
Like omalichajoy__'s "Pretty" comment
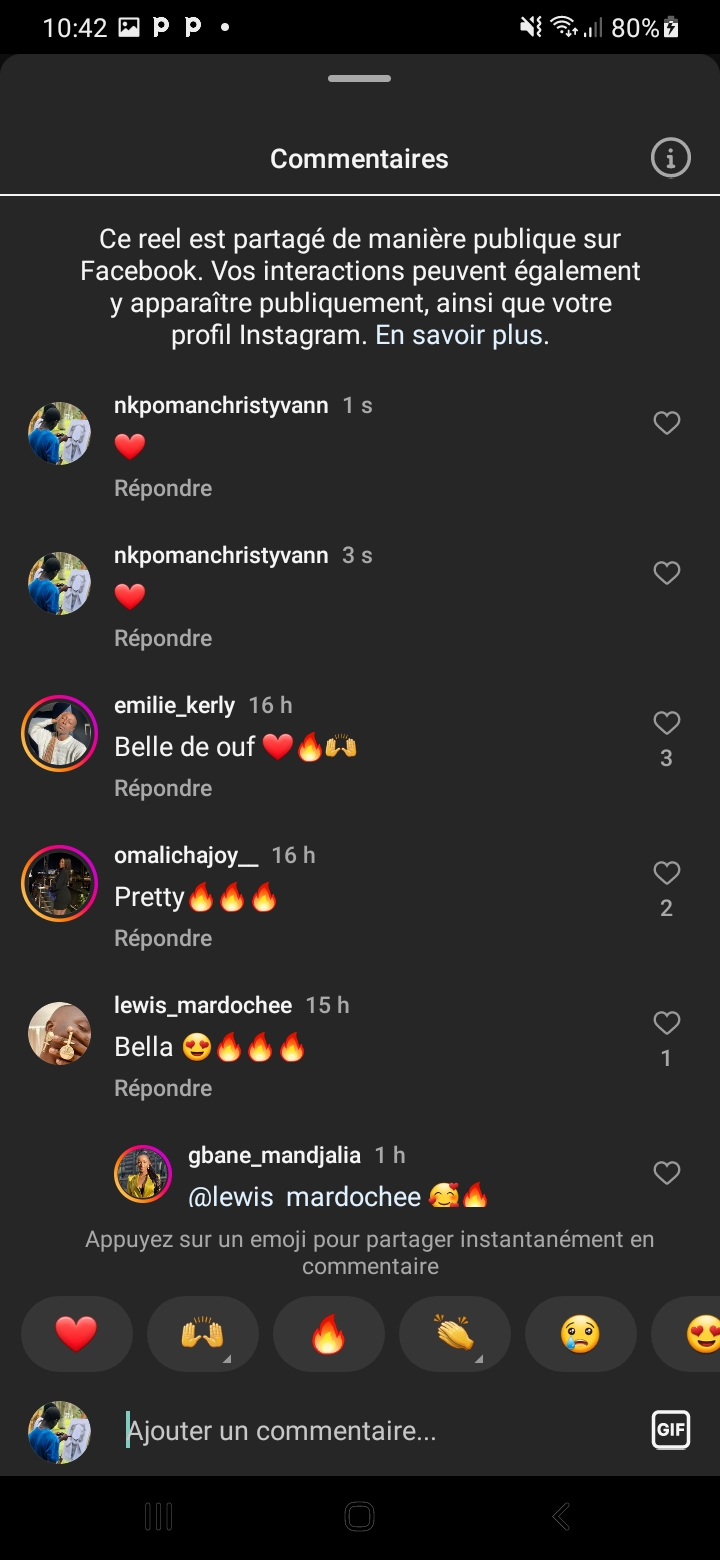click(666, 873)
